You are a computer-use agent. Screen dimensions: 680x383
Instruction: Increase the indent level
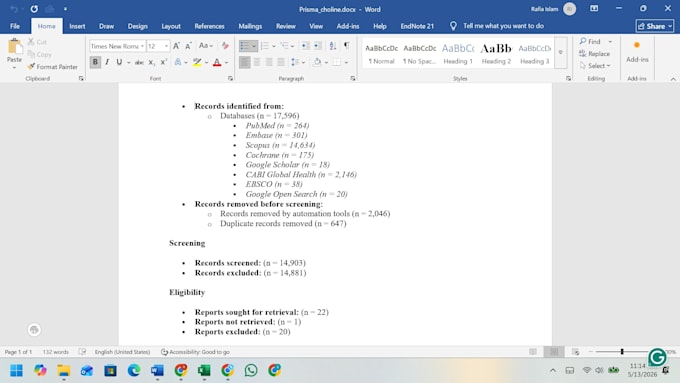click(x=317, y=46)
